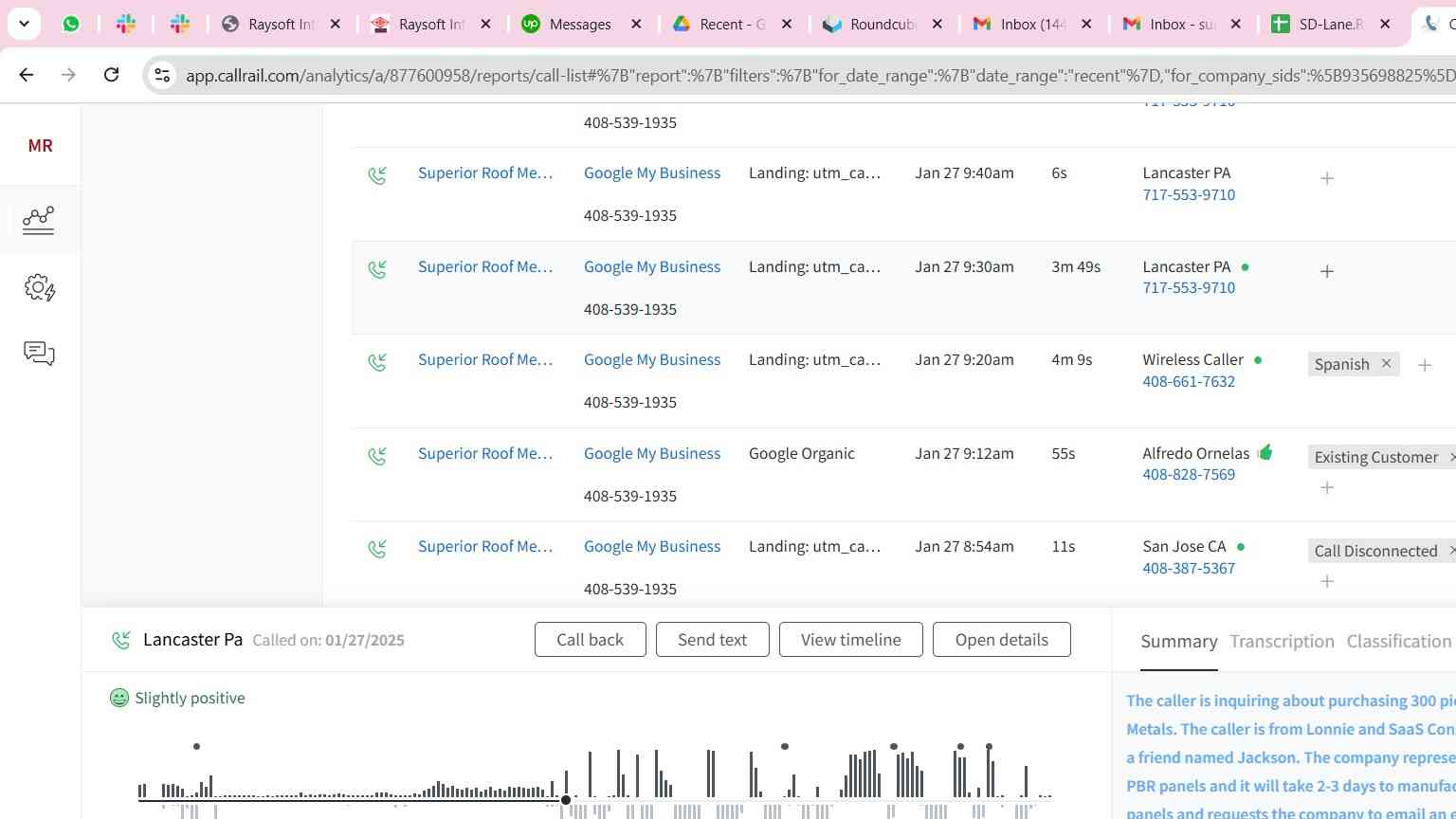Image resolution: width=1456 pixels, height=819 pixels.
Task: Click the Google Organic source cell
Action: coord(802,453)
